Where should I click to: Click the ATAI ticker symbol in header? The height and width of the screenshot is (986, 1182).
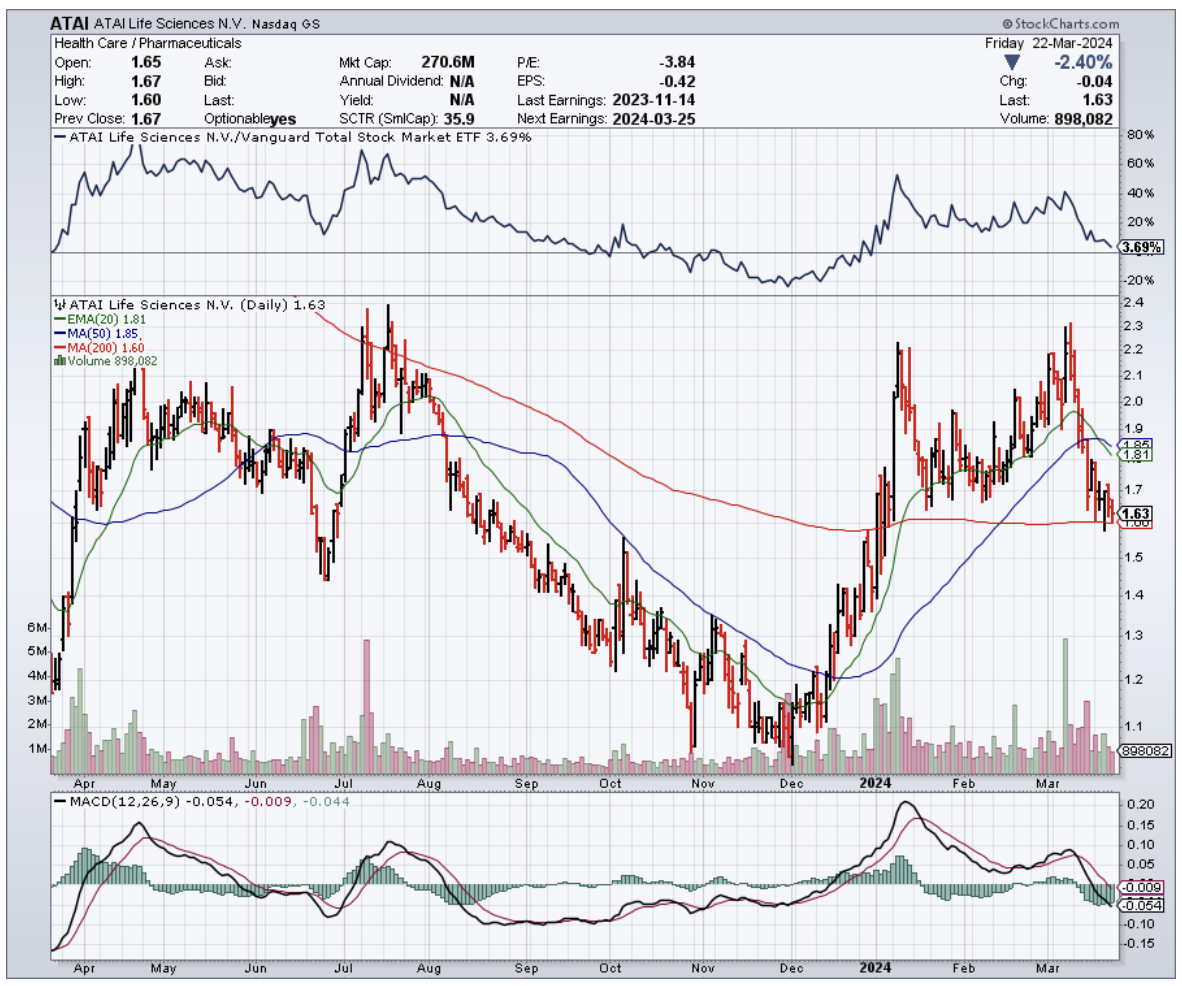coord(68,23)
